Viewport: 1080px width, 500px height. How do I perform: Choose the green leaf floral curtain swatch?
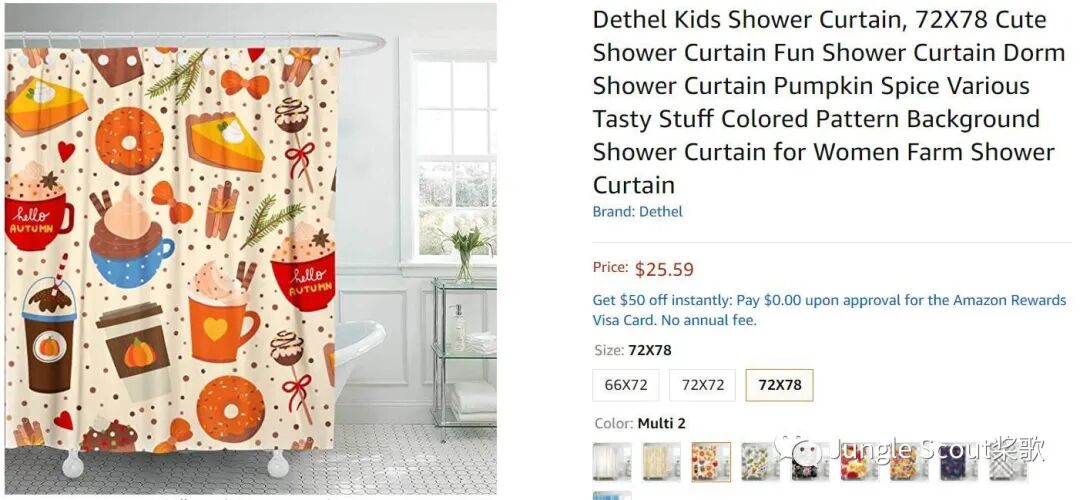[760, 461]
